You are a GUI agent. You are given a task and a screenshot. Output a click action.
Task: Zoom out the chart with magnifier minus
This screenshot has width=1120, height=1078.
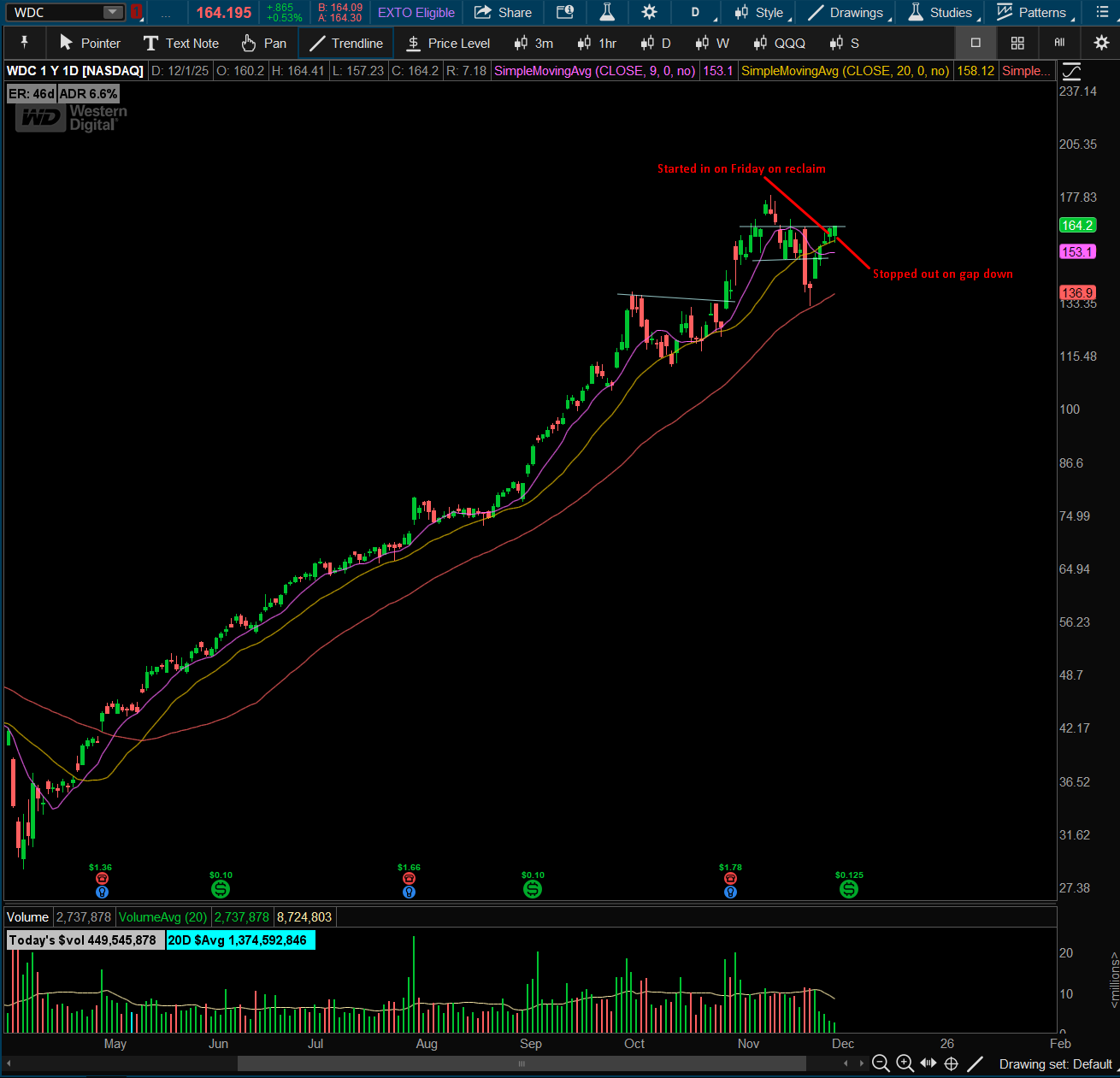pos(881,1064)
